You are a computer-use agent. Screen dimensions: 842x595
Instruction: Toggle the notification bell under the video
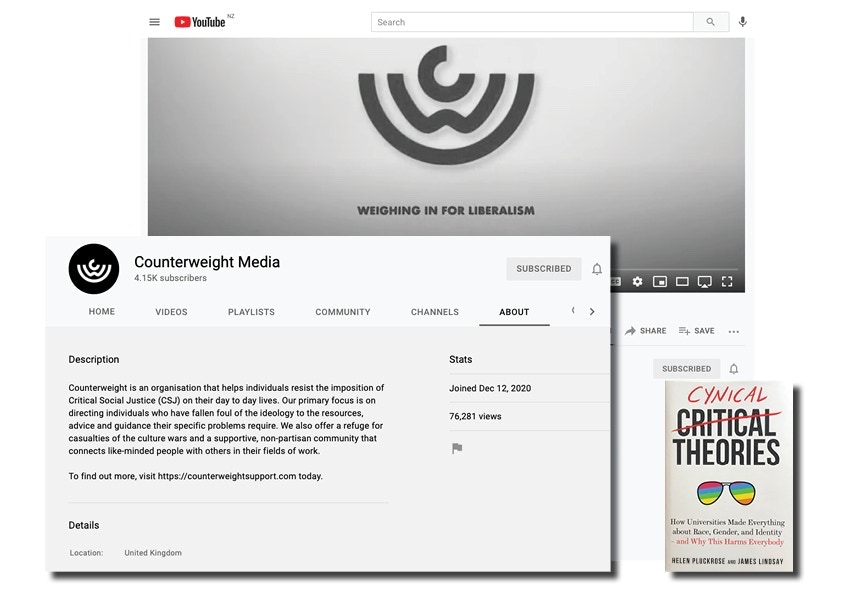(733, 369)
